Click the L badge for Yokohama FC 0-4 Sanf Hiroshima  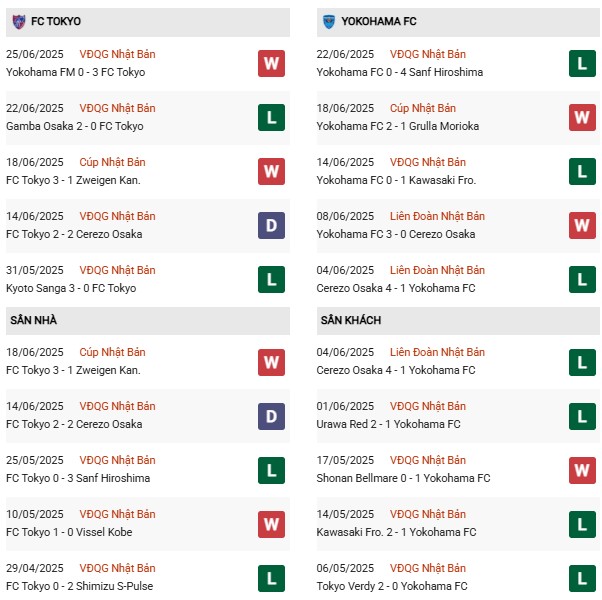[x=582, y=63]
